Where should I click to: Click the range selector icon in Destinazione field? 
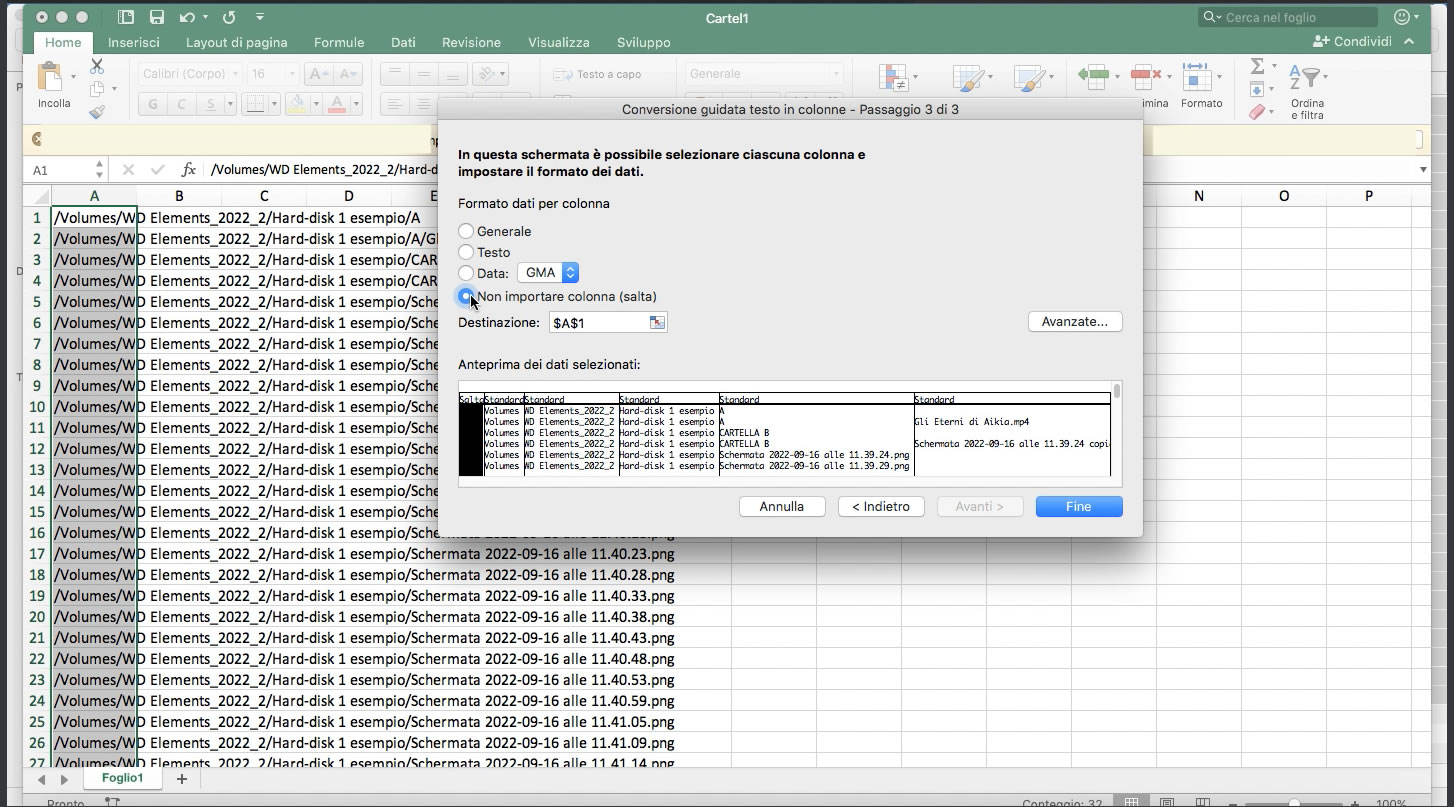[657, 322]
